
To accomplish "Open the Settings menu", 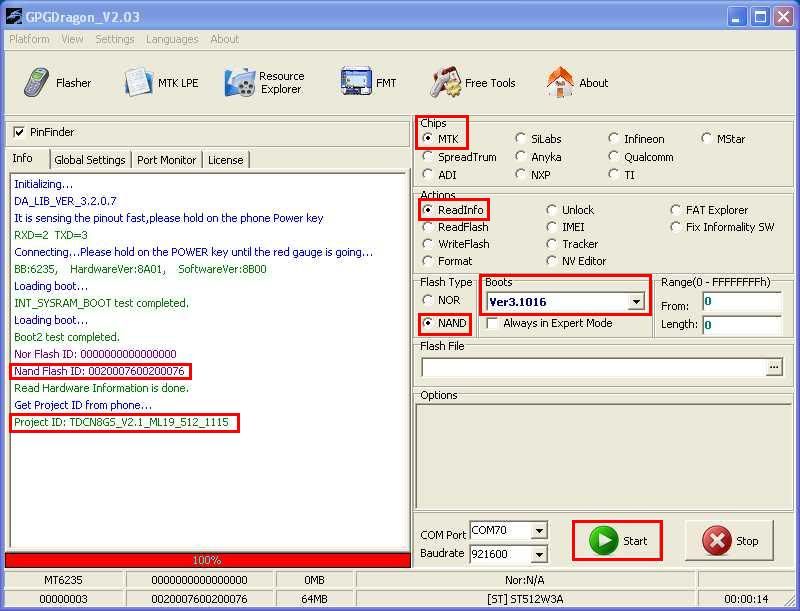I will 115,39.
